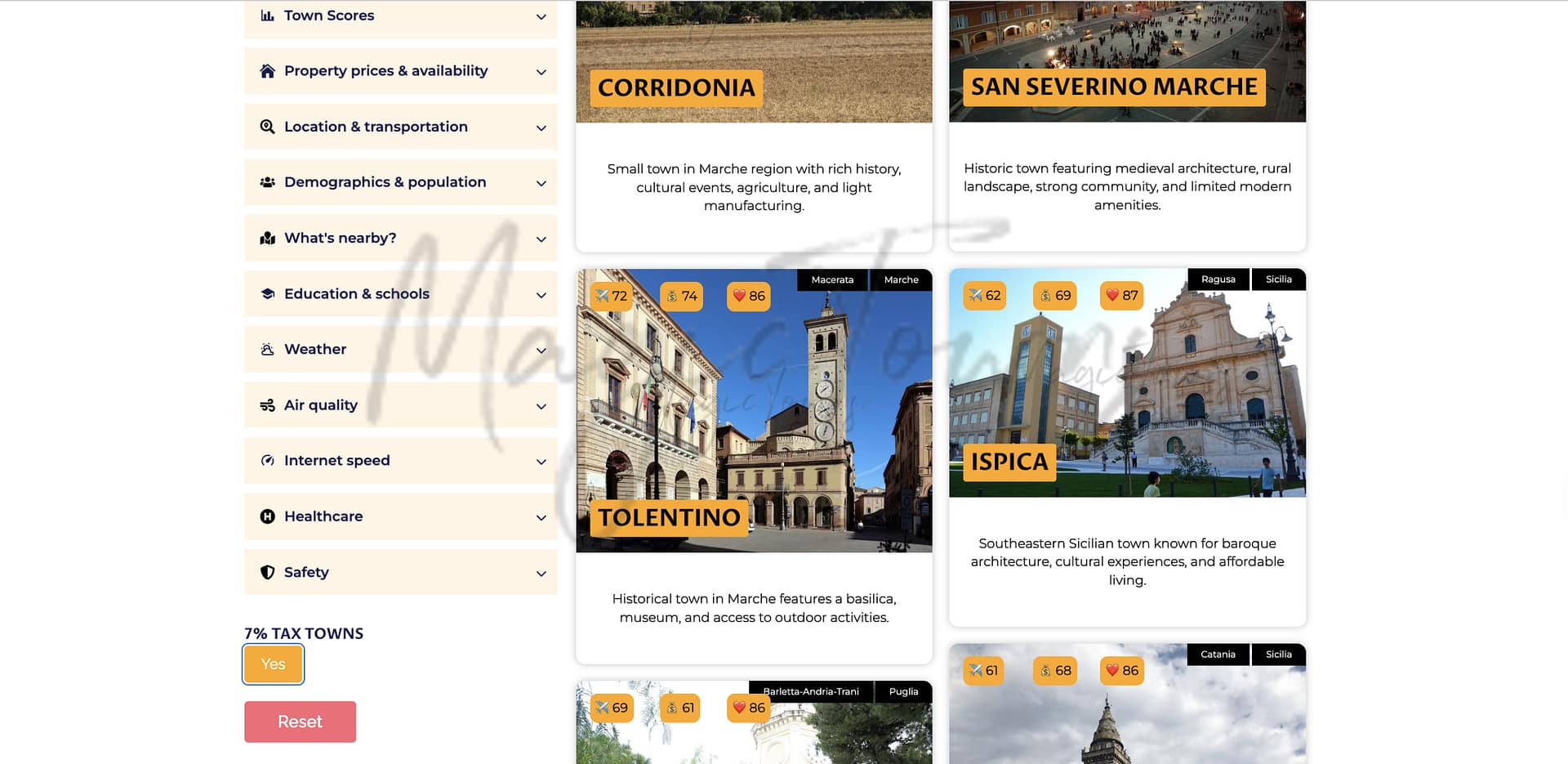
Task: Click the Demographics people group icon
Action: (x=267, y=182)
